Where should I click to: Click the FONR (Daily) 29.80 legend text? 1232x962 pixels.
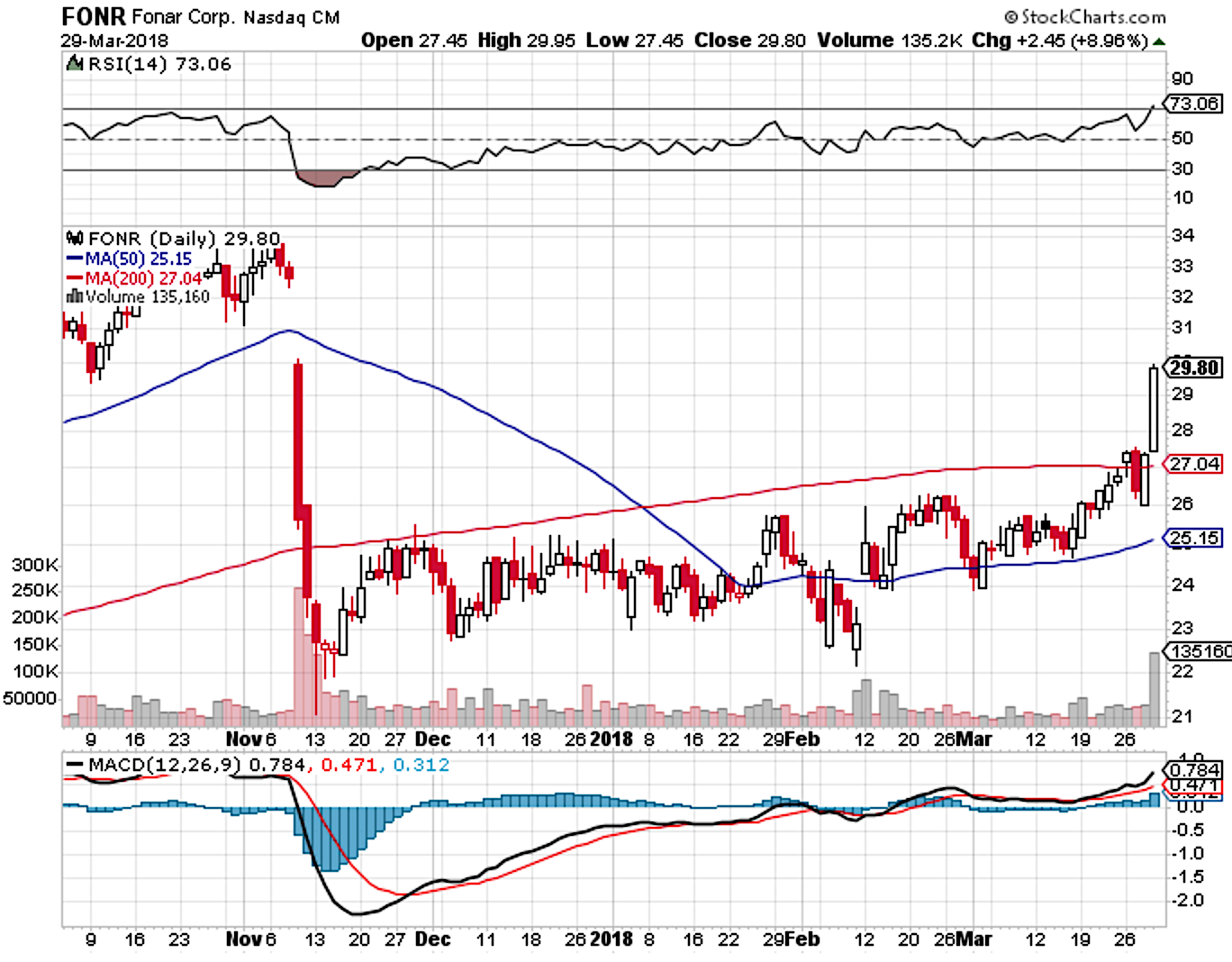[185, 239]
